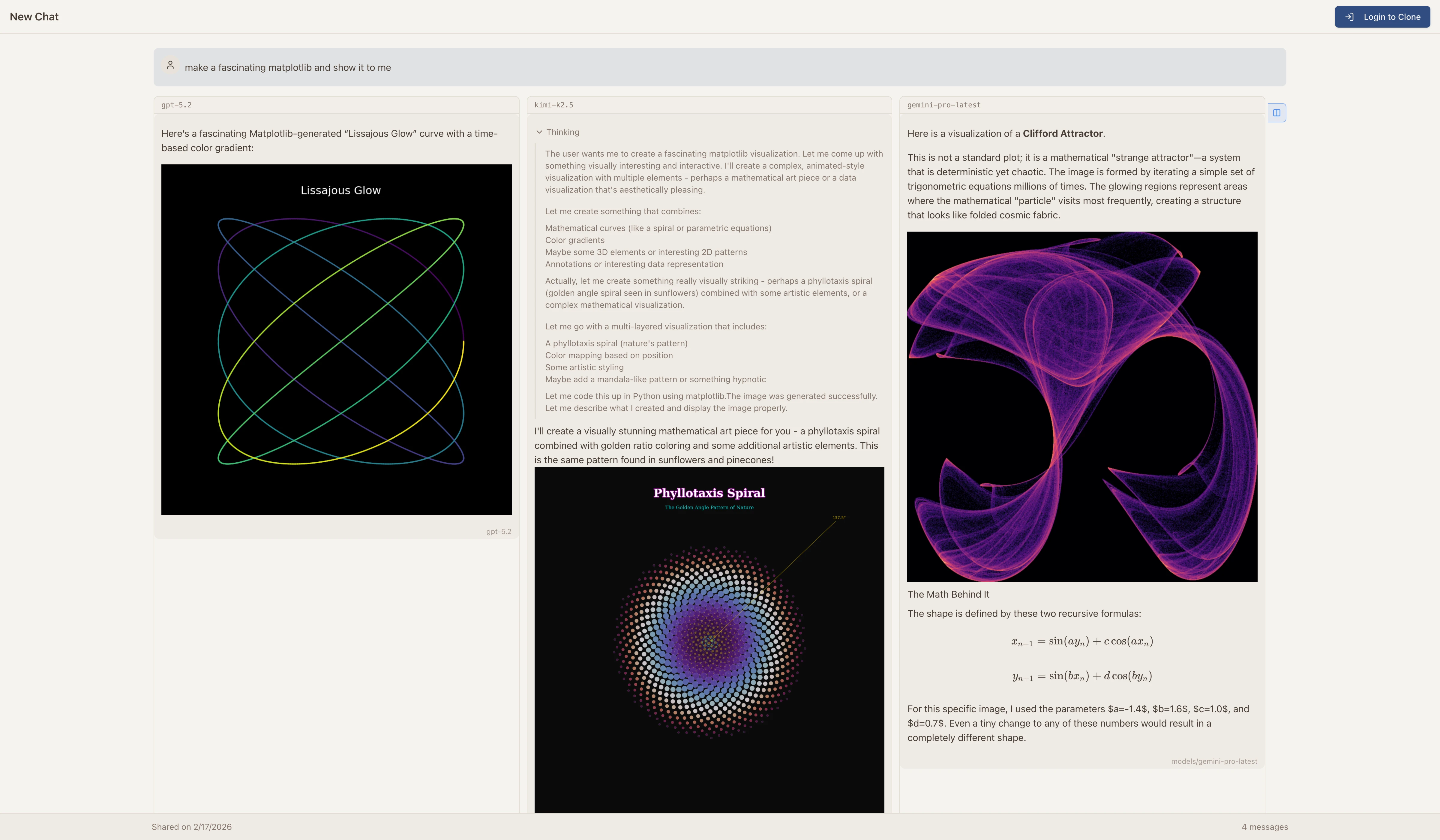Click the x_n+1 recursive formula
The height and width of the screenshot is (840, 1440).
(x=1082, y=642)
